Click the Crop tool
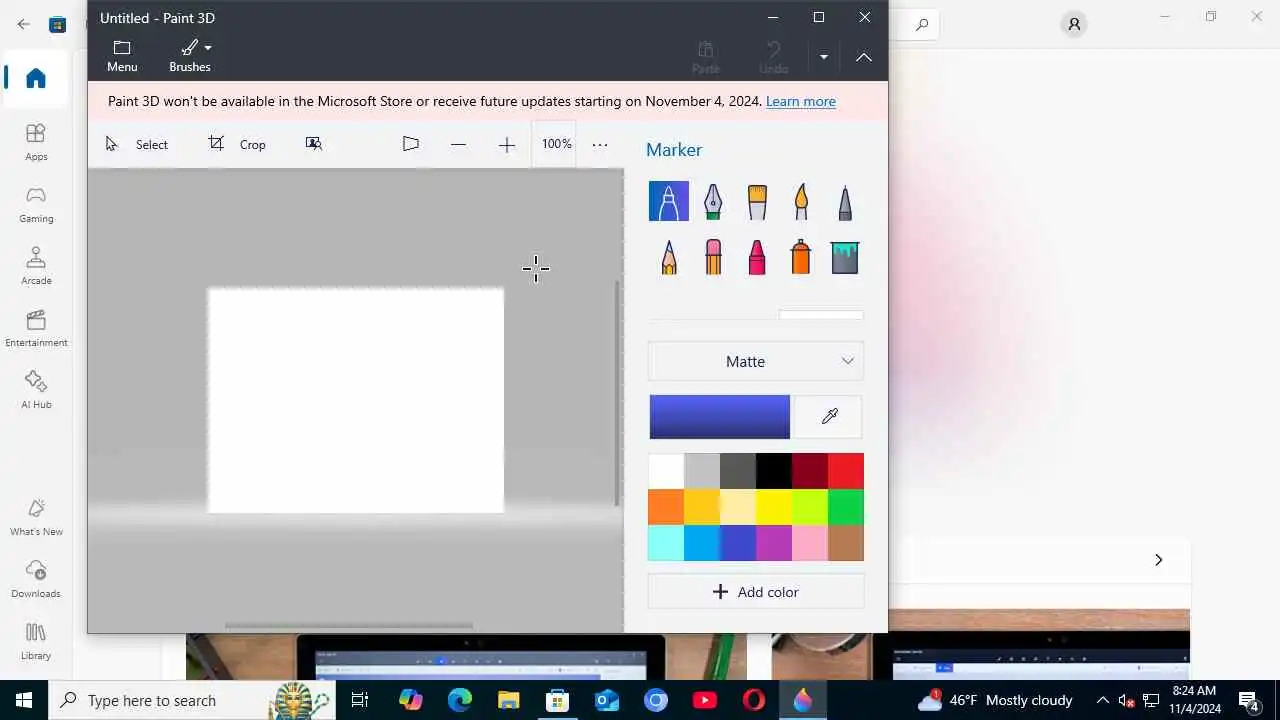The width and height of the screenshot is (1280, 720). point(237,144)
